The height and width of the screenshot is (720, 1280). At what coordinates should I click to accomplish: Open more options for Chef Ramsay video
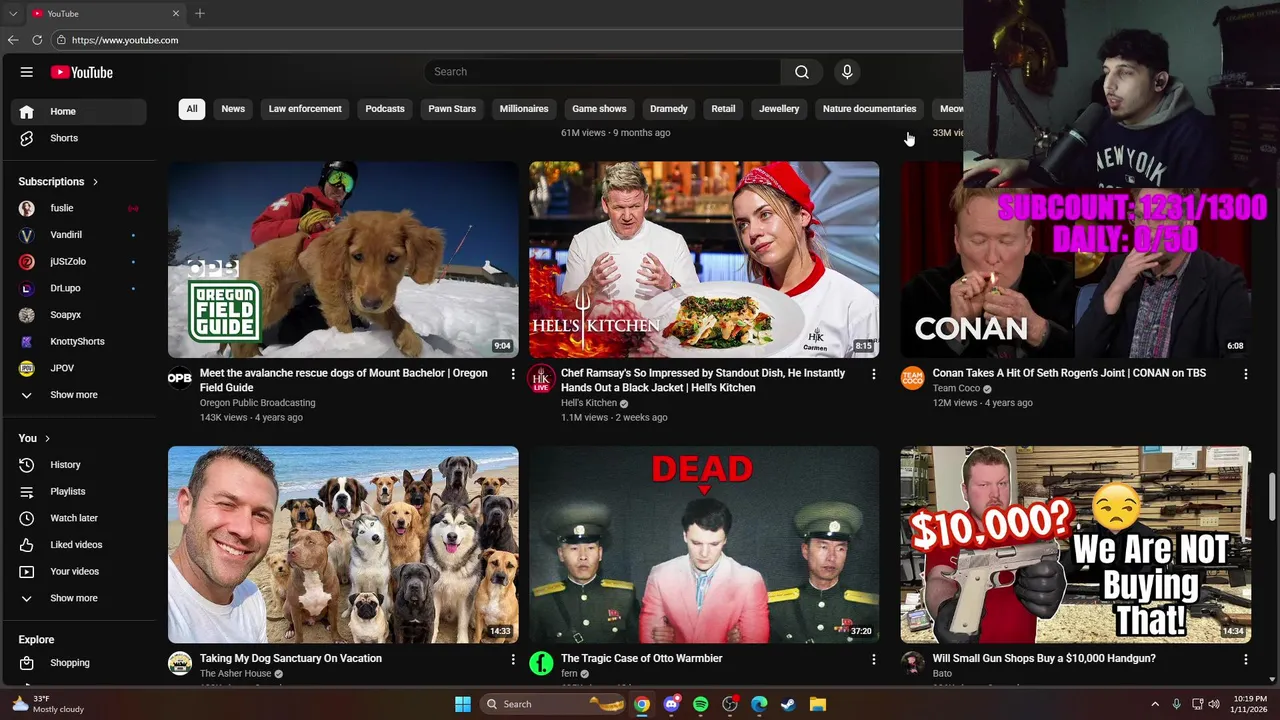(x=873, y=374)
